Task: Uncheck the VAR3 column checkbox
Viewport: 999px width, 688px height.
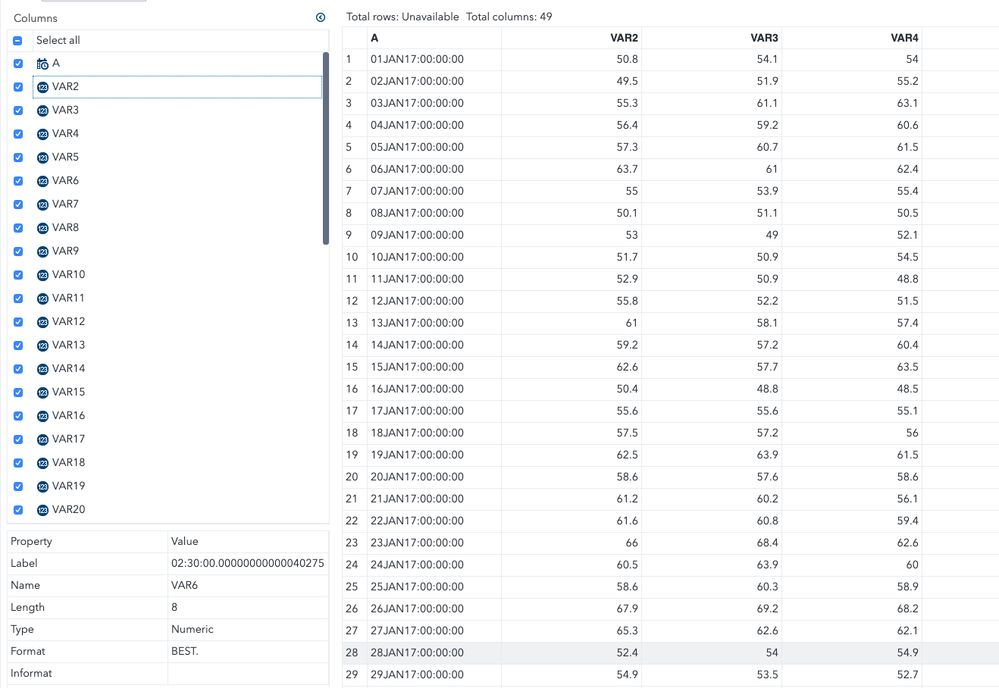Action: click(x=18, y=111)
